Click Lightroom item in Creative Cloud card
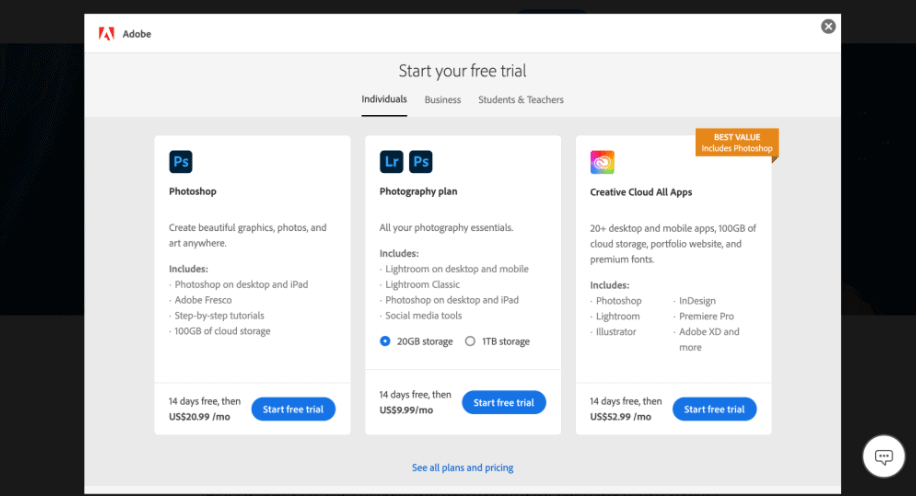916x496 pixels. [617, 316]
